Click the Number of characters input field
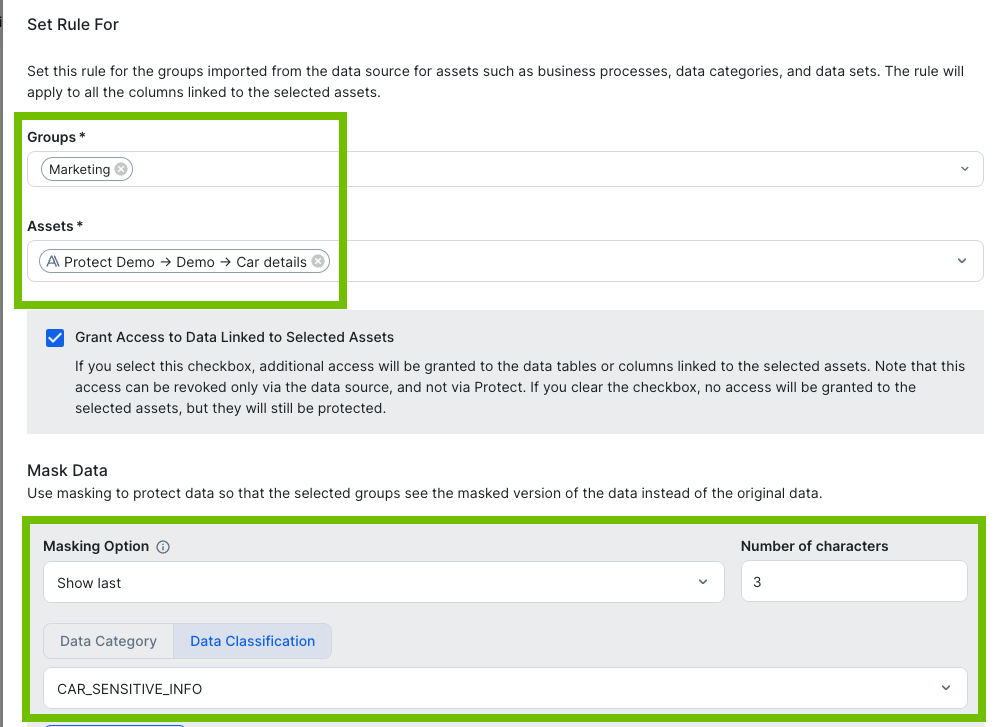Viewport: 998px width, 727px height. tap(853, 582)
